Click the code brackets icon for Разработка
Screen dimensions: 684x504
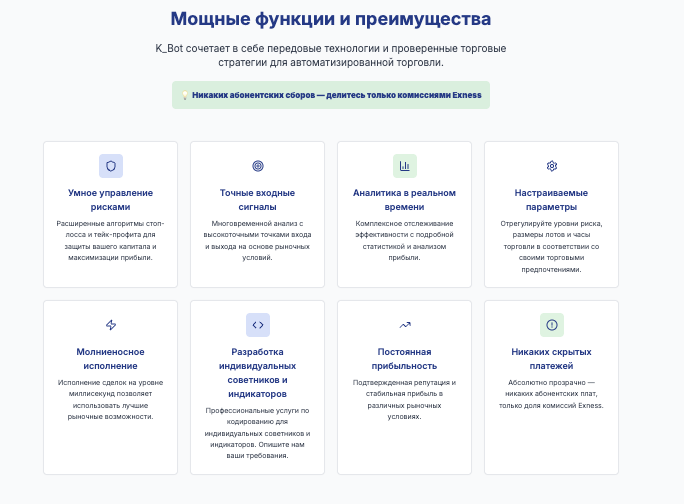pos(258,325)
